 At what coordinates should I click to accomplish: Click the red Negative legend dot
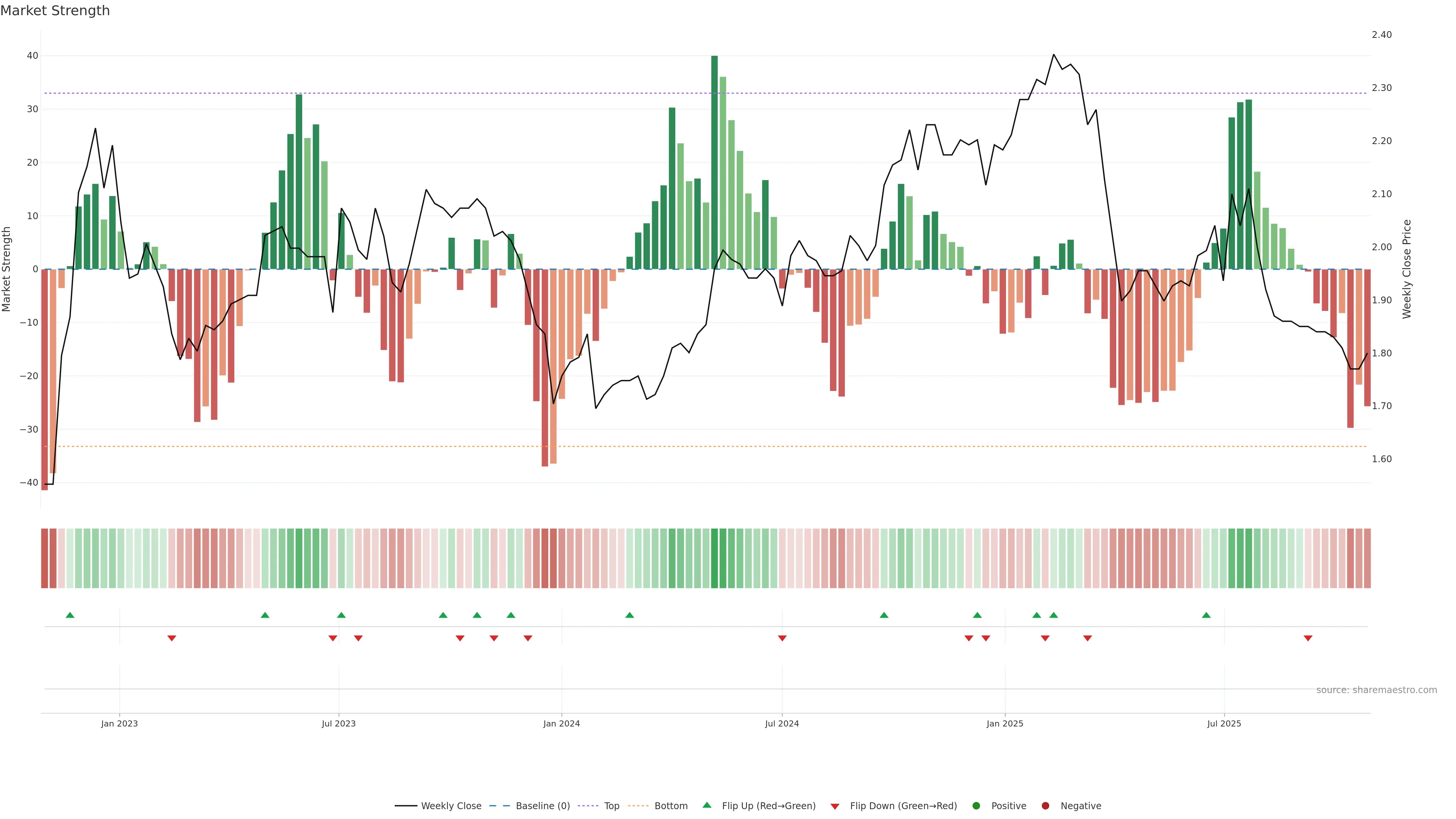click(x=1045, y=806)
